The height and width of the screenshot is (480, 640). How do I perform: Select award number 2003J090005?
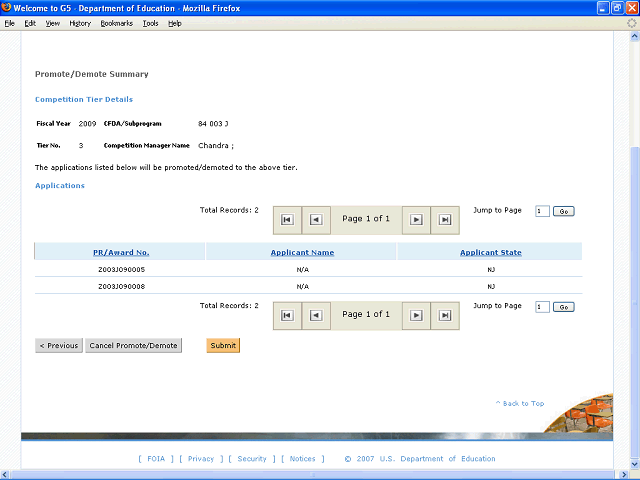pos(122,269)
